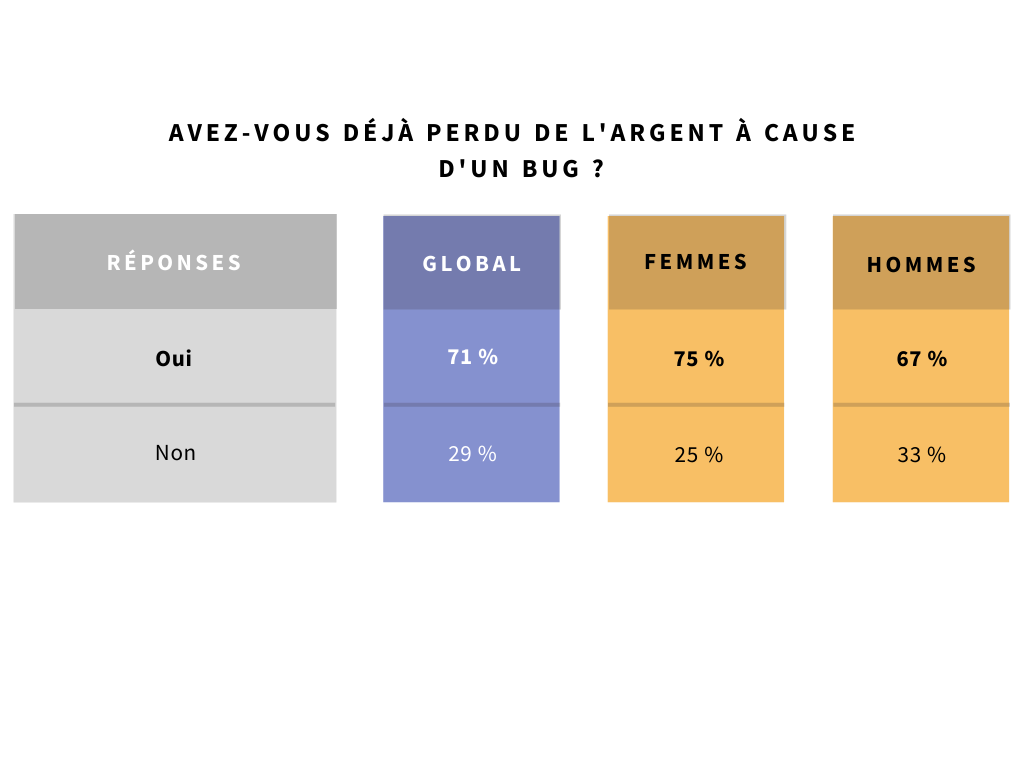Click the Oui response label
Screen dimensions: 1024x768
pos(174,358)
